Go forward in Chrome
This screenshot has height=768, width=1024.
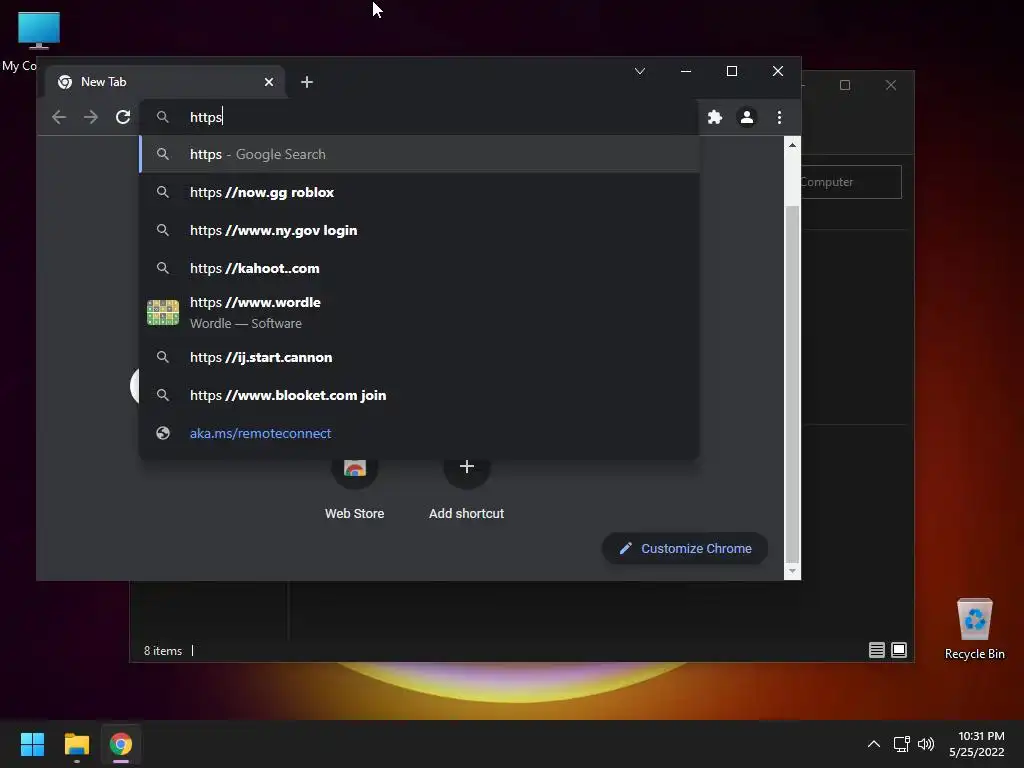[x=91, y=117]
